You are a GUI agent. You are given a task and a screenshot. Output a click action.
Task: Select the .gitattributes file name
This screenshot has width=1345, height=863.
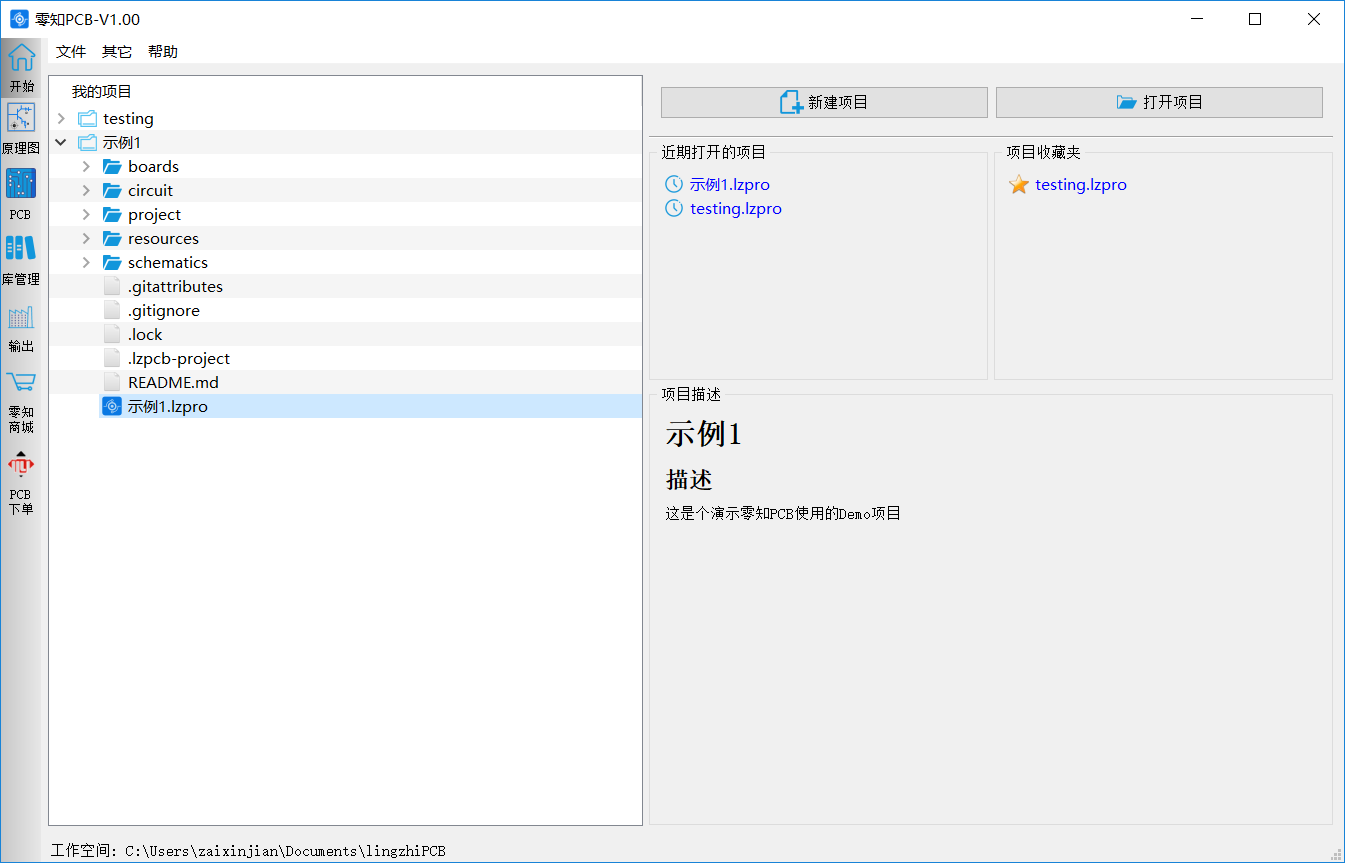(x=175, y=286)
